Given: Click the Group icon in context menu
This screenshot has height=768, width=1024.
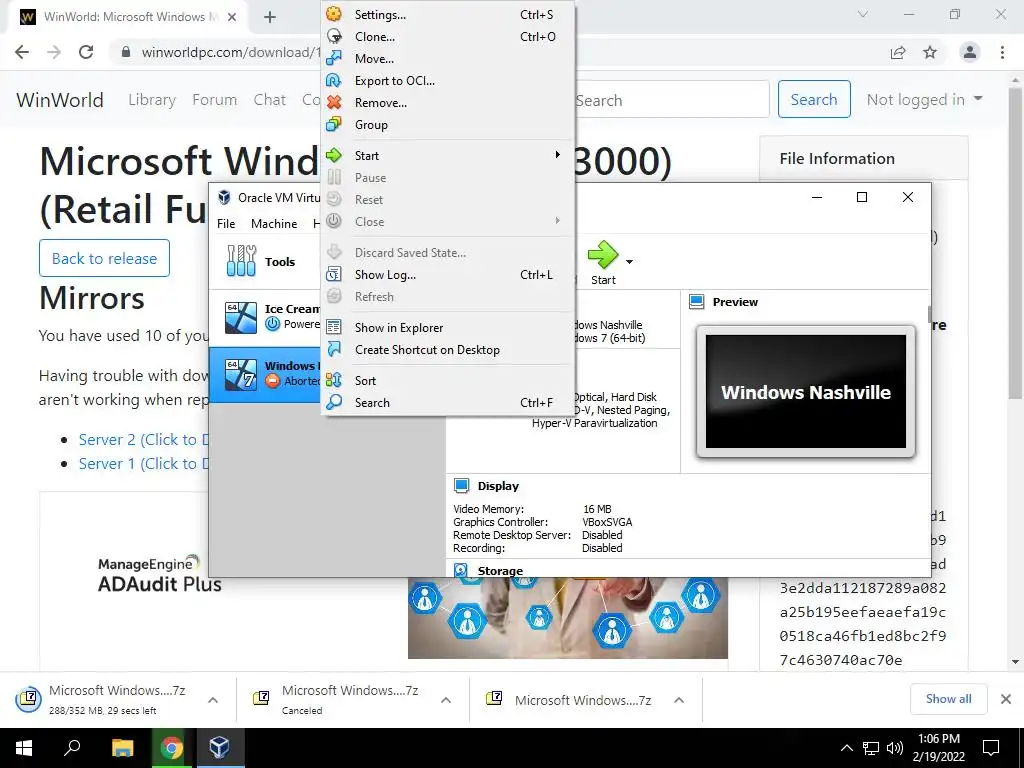Looking at the screenshot, I should click(x=334, y=124).
